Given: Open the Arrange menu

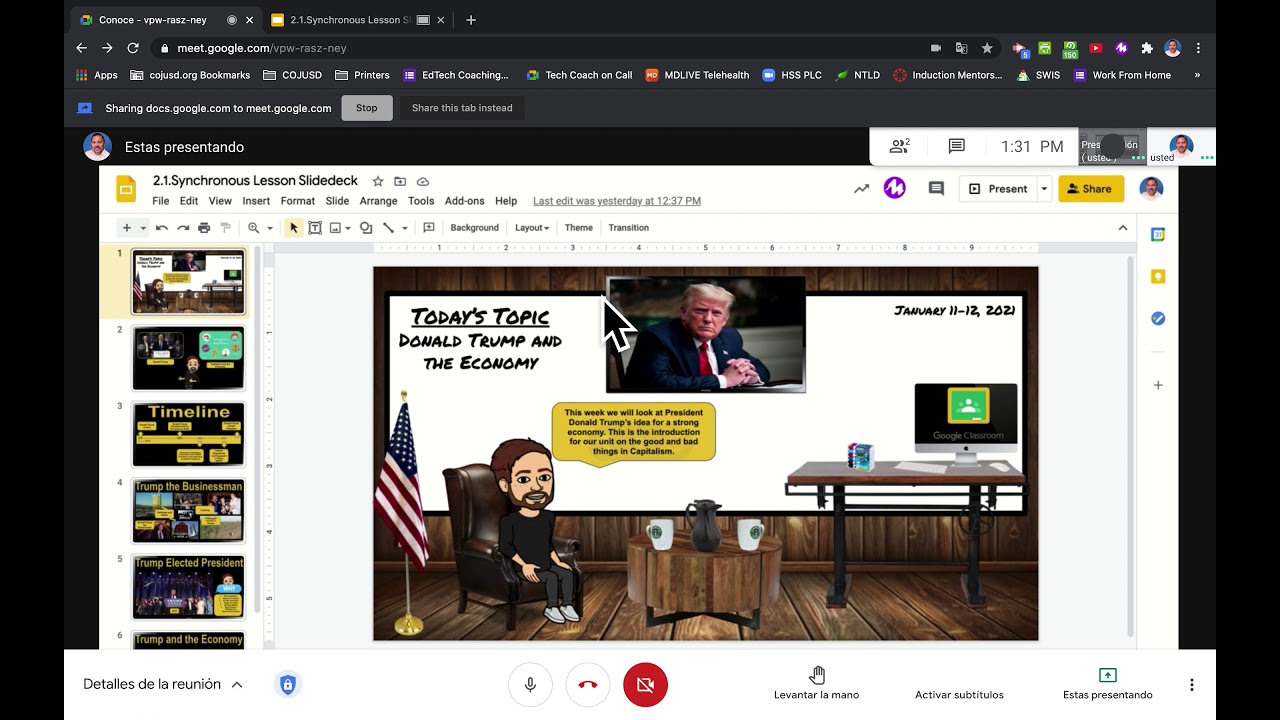Looking at the screenshot, I should click(x=378, y=201).
